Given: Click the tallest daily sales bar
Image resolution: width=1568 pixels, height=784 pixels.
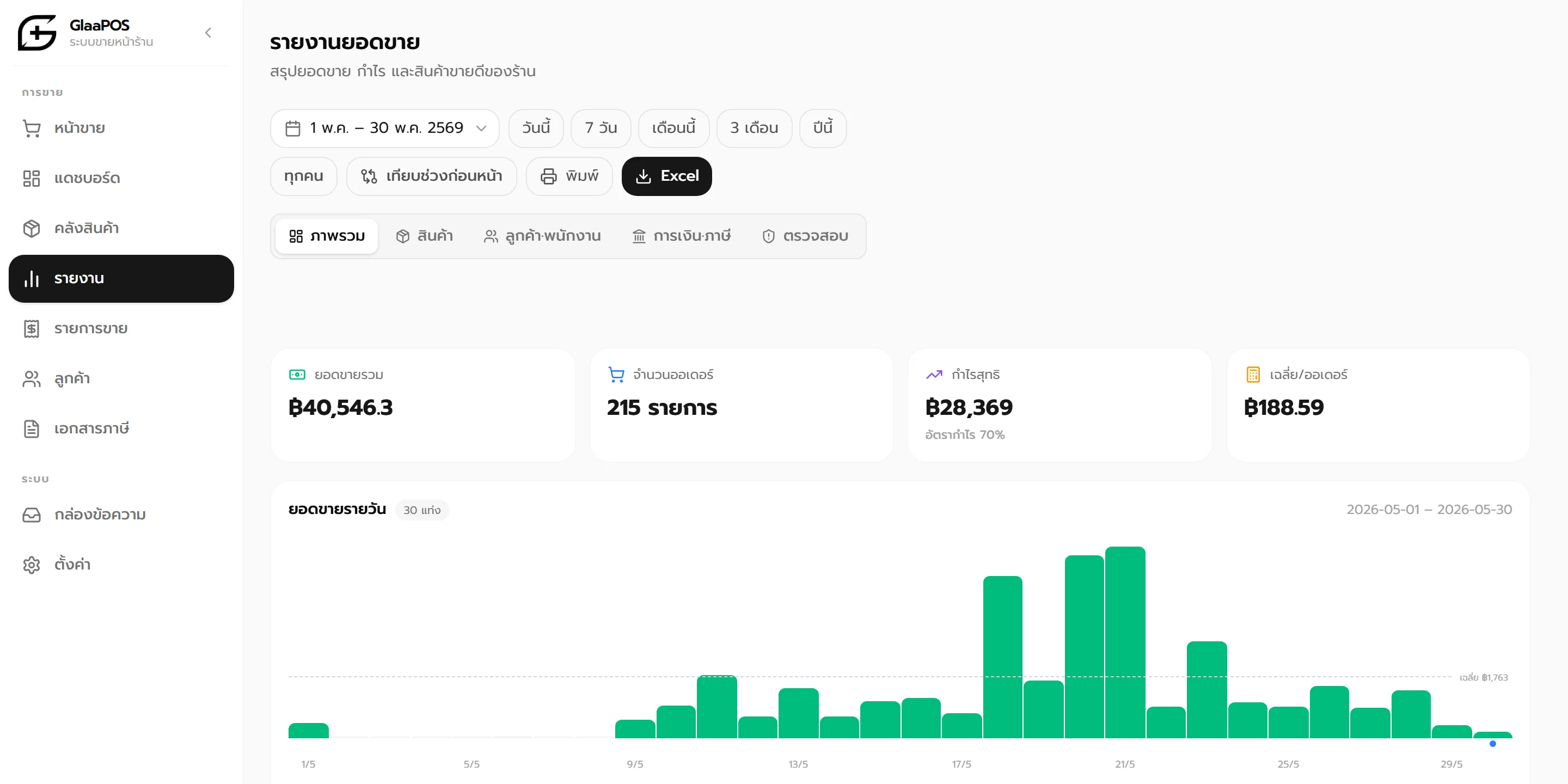Looking at the screenshot, I should 1125,642.
